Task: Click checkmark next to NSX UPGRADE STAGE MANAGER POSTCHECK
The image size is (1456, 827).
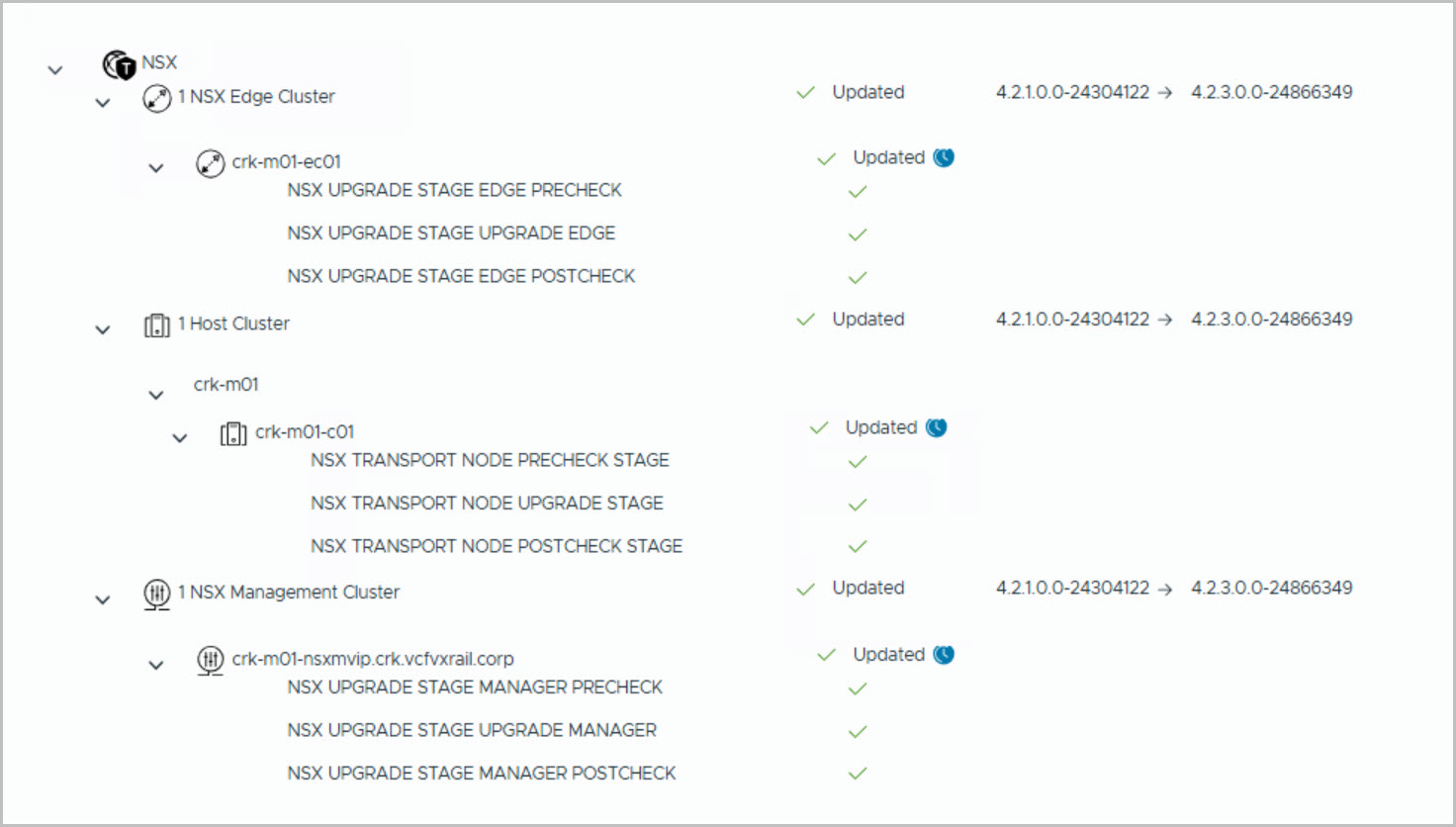Action: 858,774
